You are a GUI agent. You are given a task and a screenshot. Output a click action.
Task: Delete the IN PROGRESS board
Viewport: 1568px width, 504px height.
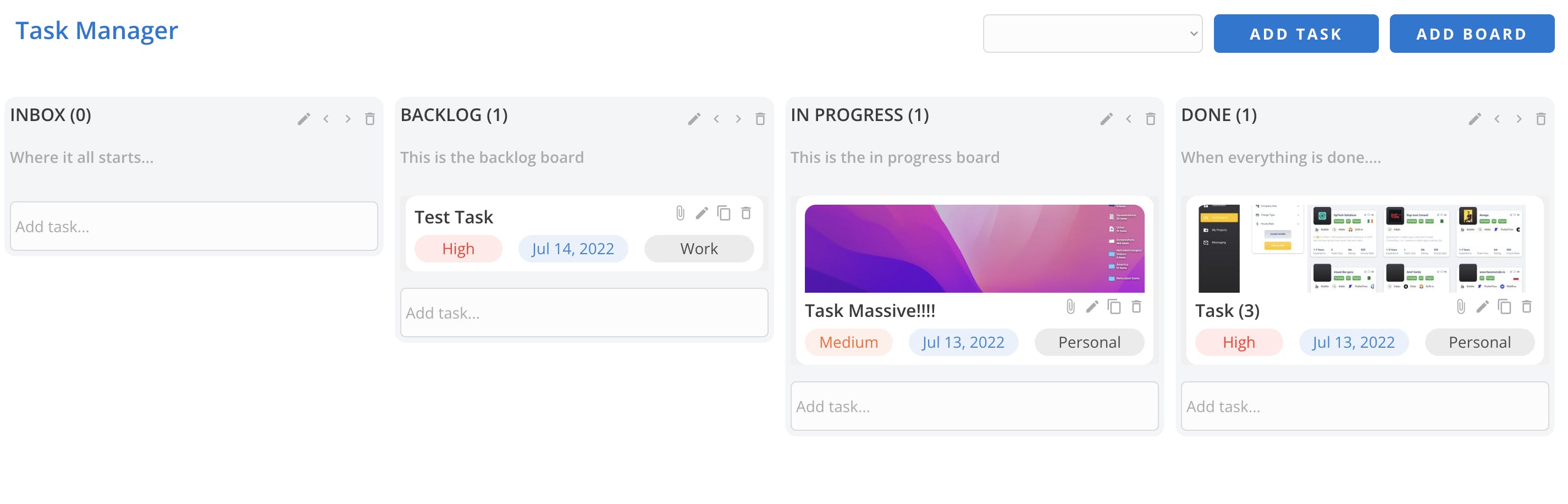pyautogui.click(x=1150, y=119)
